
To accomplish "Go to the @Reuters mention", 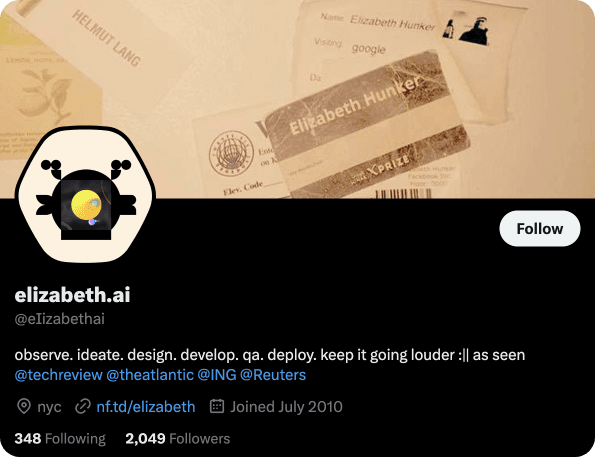I will pos(273,375).
